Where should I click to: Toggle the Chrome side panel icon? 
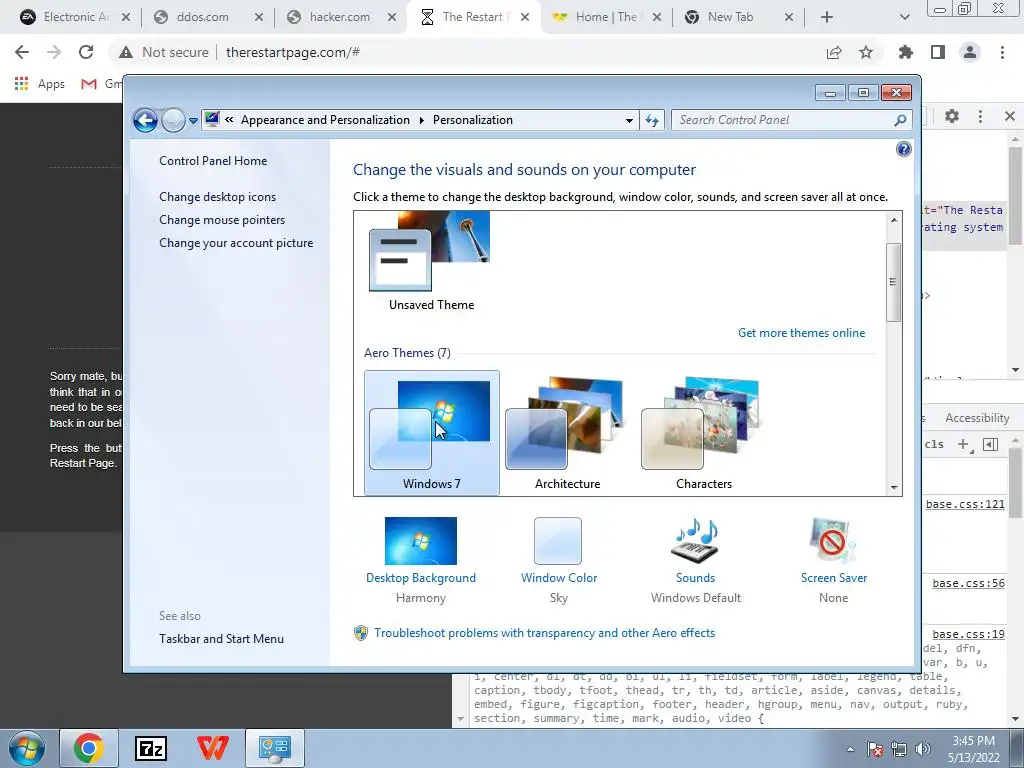coord(938,52)
